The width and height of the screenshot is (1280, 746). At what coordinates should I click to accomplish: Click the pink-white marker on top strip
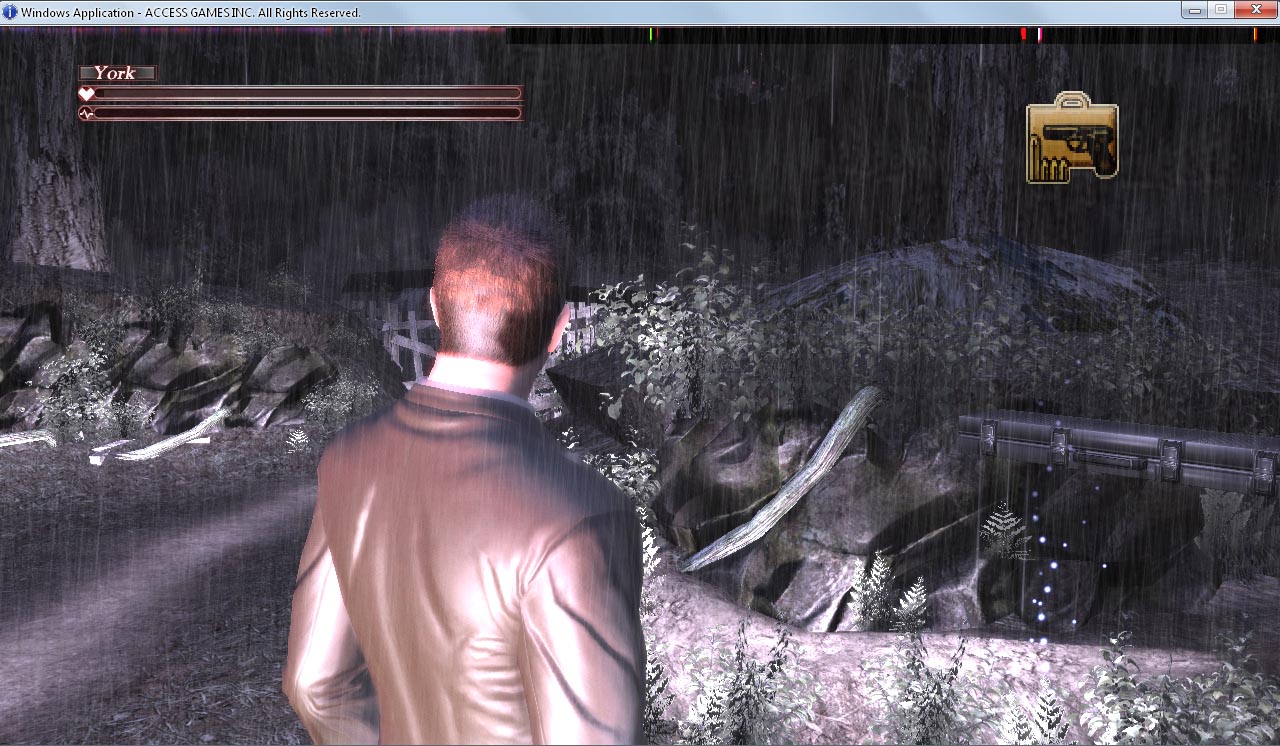tap(1039, 34)
